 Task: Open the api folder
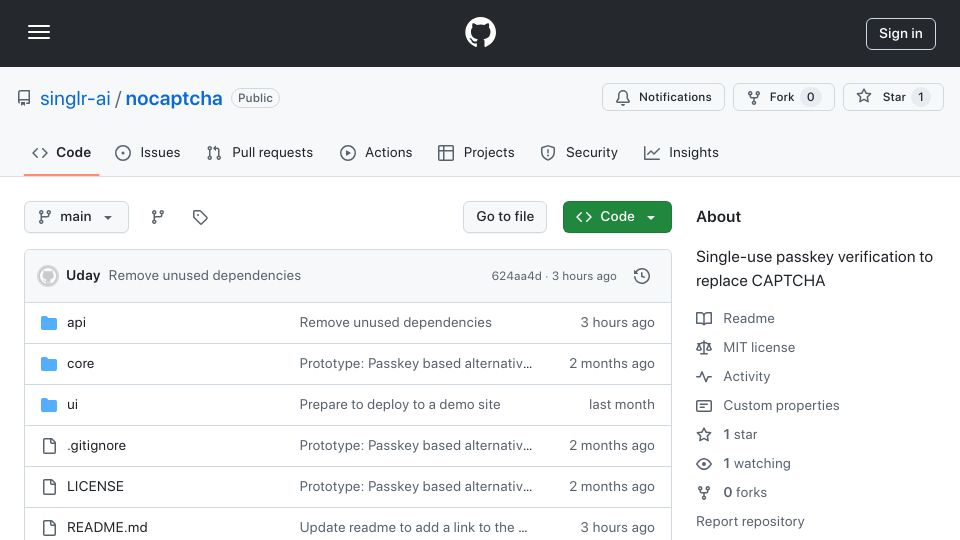77,323
